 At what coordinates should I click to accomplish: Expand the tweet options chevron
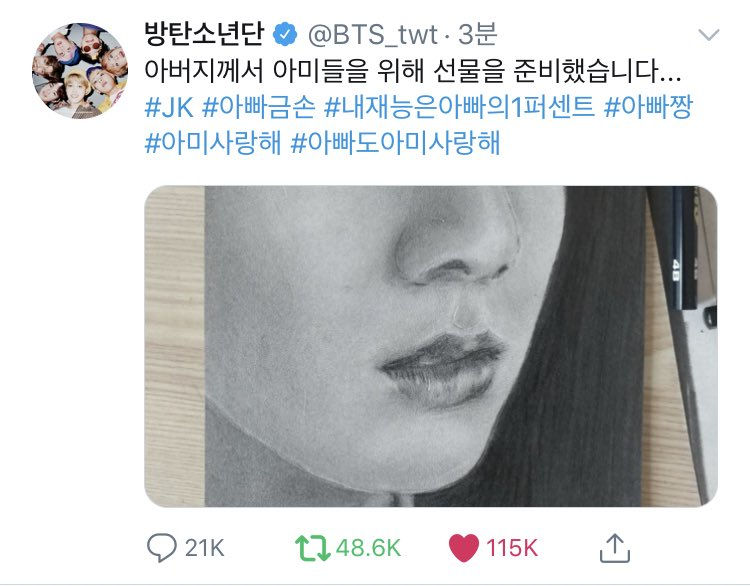click(x=709, y=35)
